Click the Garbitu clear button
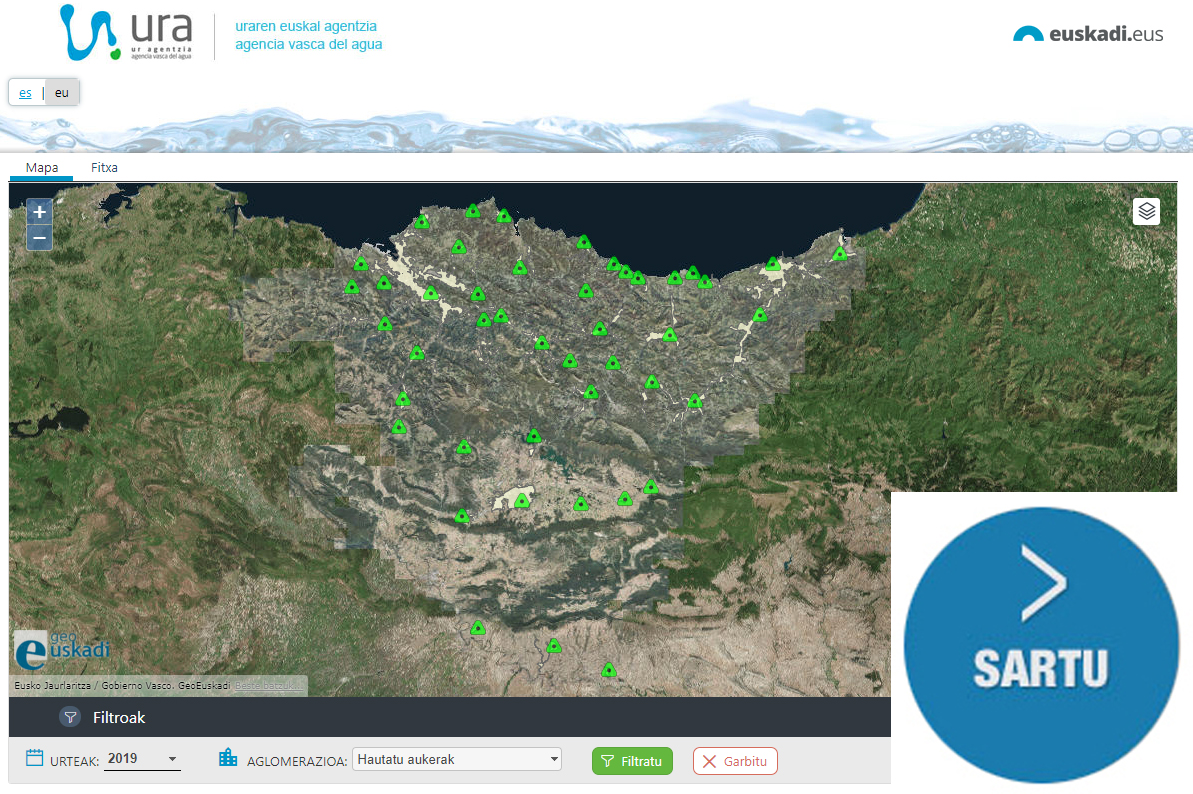This screenshot has height=794, width=1193. coord(735,761)
